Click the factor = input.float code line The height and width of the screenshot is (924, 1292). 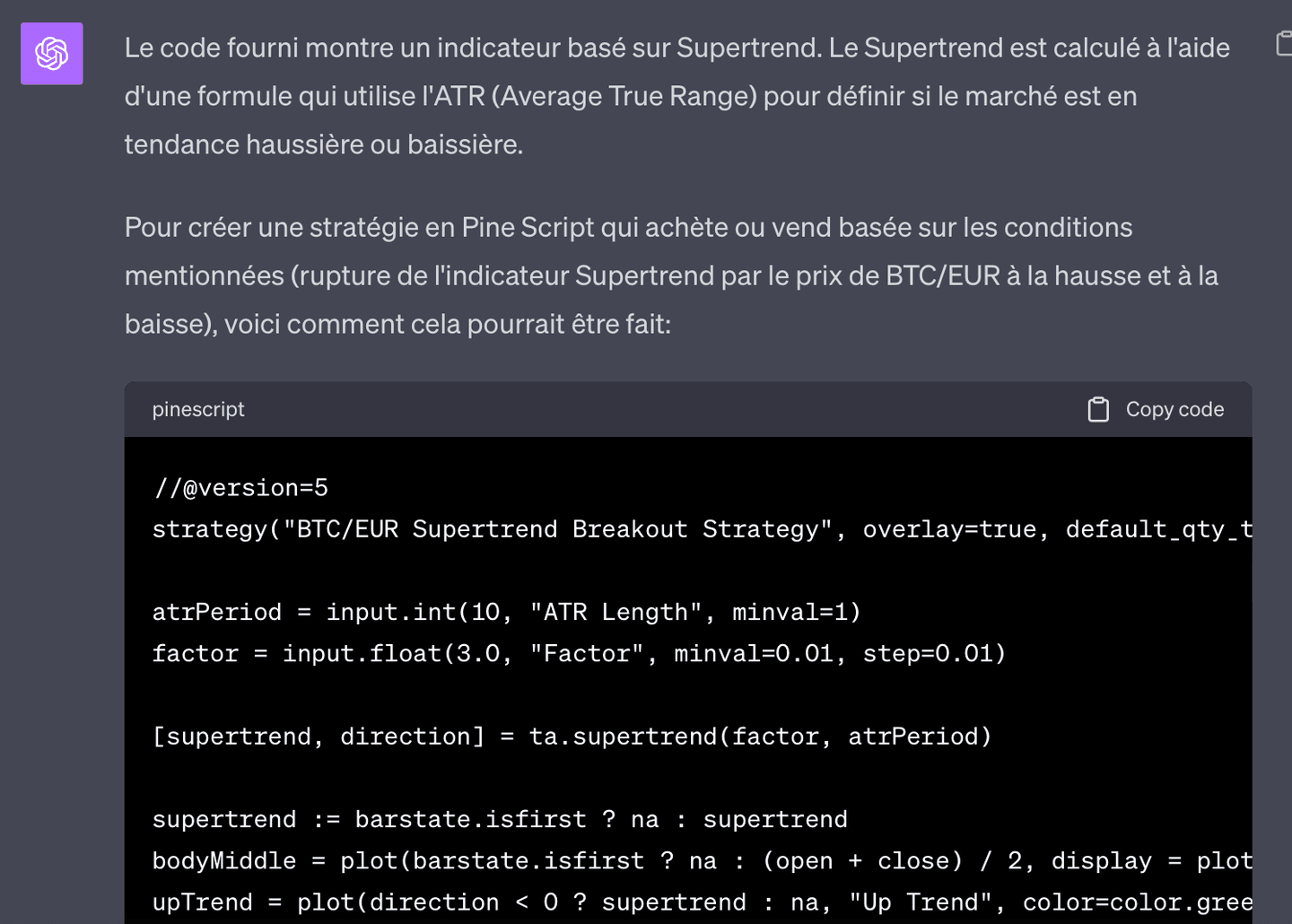[x=579, y=653]
